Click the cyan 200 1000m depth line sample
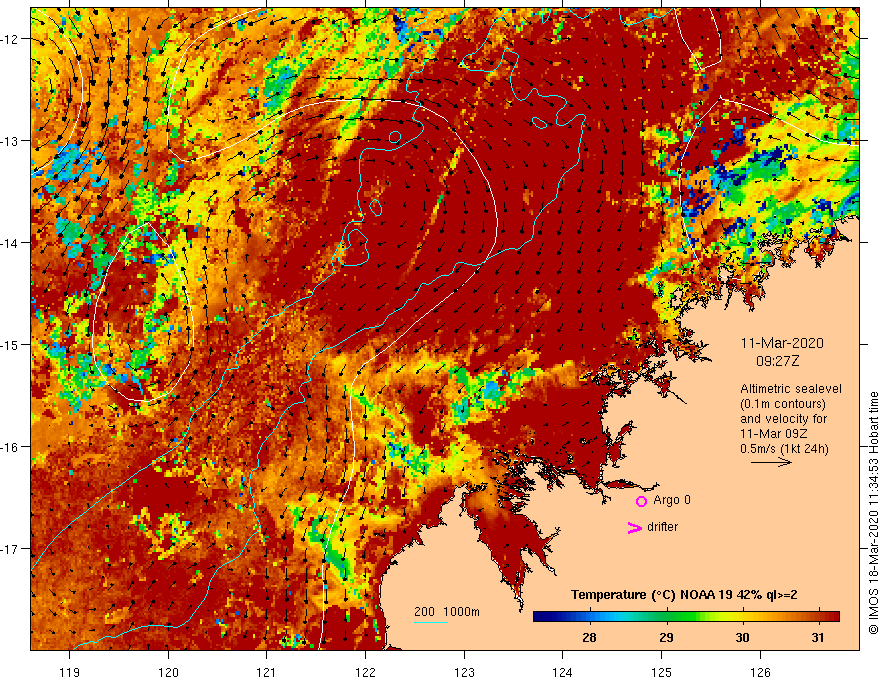880x680 pixels. pyautogui.click(x=430, y=622)
